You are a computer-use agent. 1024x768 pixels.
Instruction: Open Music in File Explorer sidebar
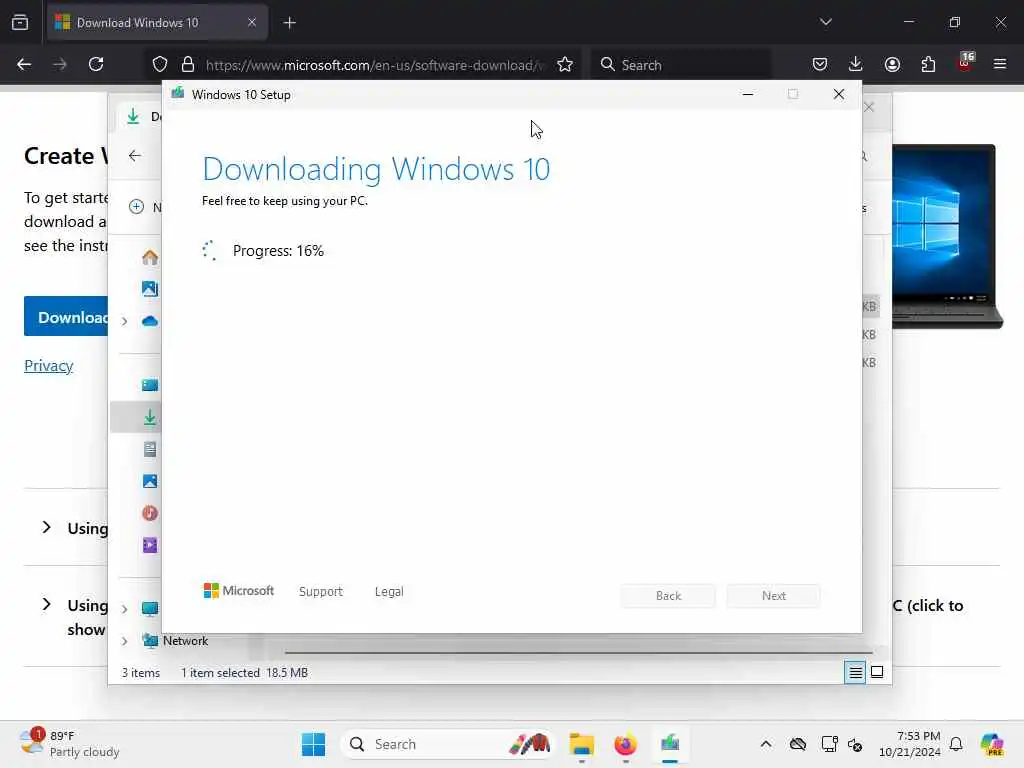pos(150,513)
